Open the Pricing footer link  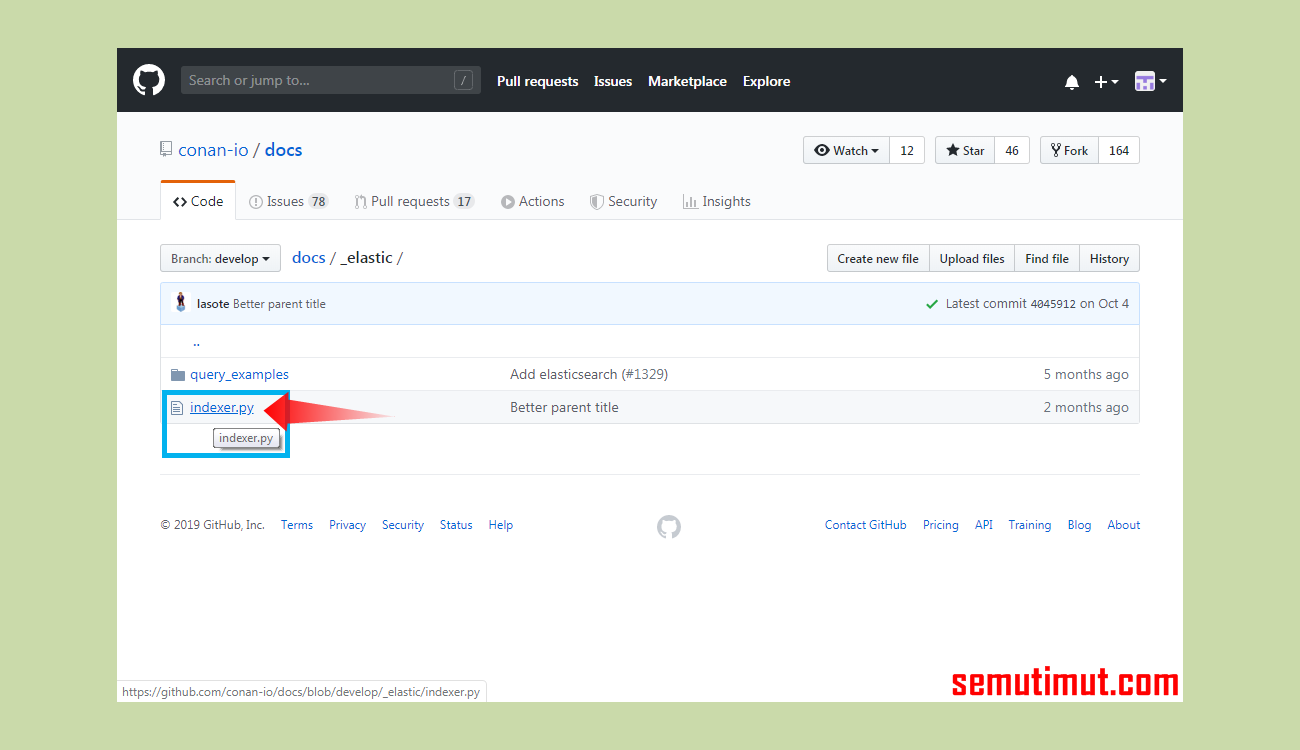click(x=941, y=525)
